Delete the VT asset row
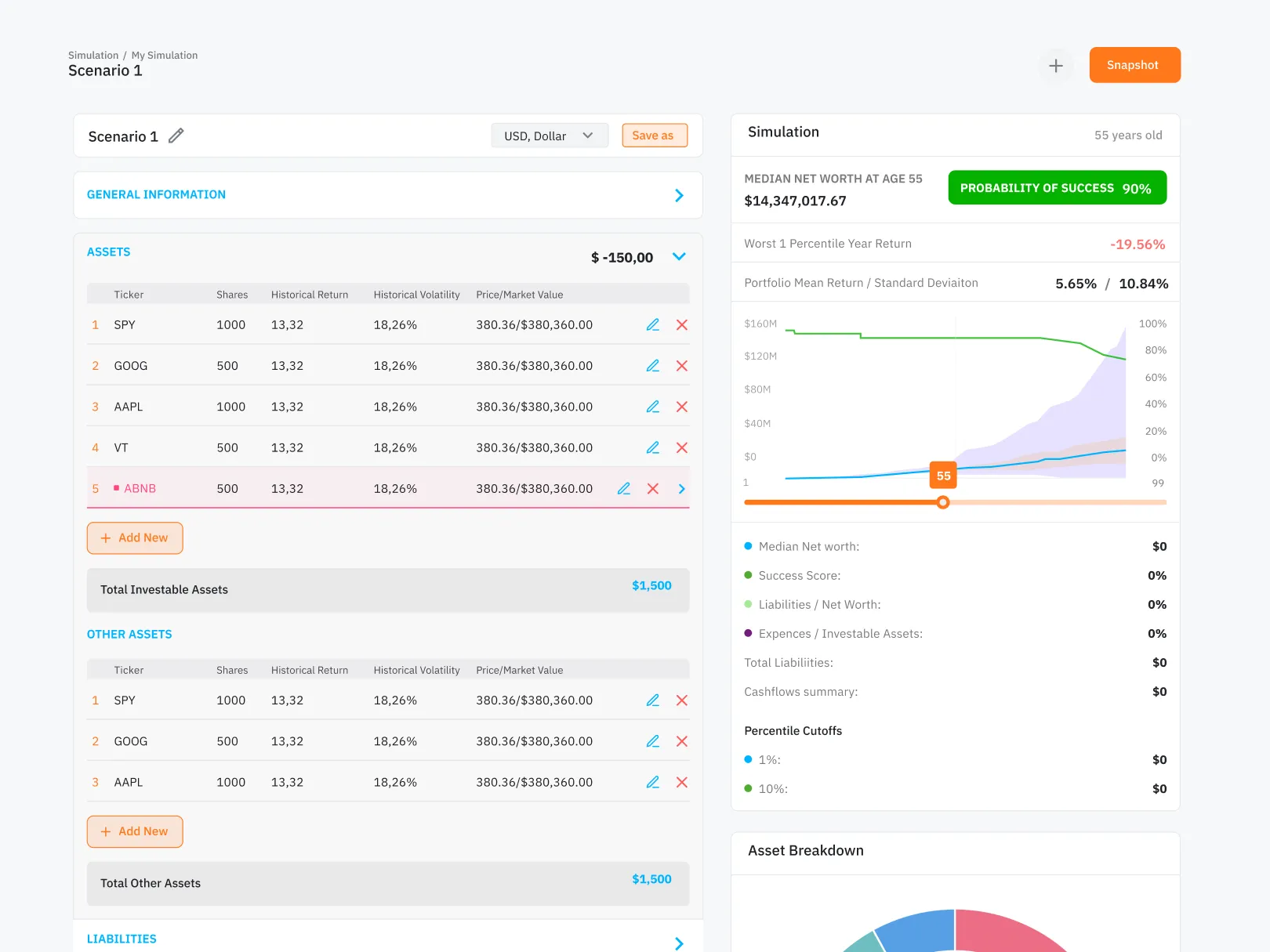The height and width of the screenshot is (952, 1270). (681, 447)
